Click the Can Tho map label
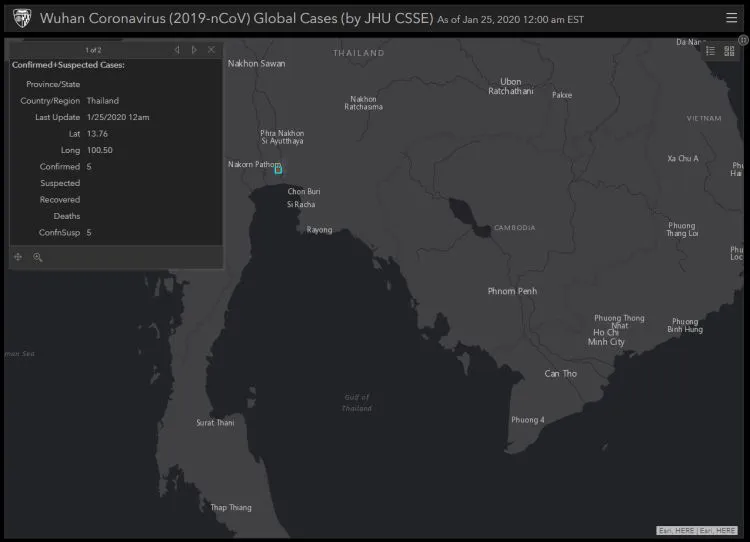The image size is (750, 542). [x=560, y=374]
